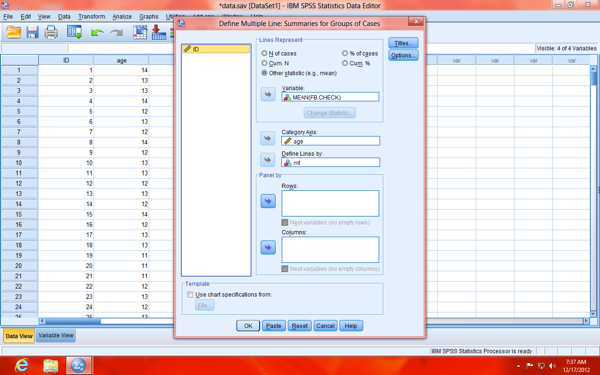Click the vertical scrollbar of the data grid
Image resolution: width=600 pixels, height=375 pixels.
tap(593, 191)
